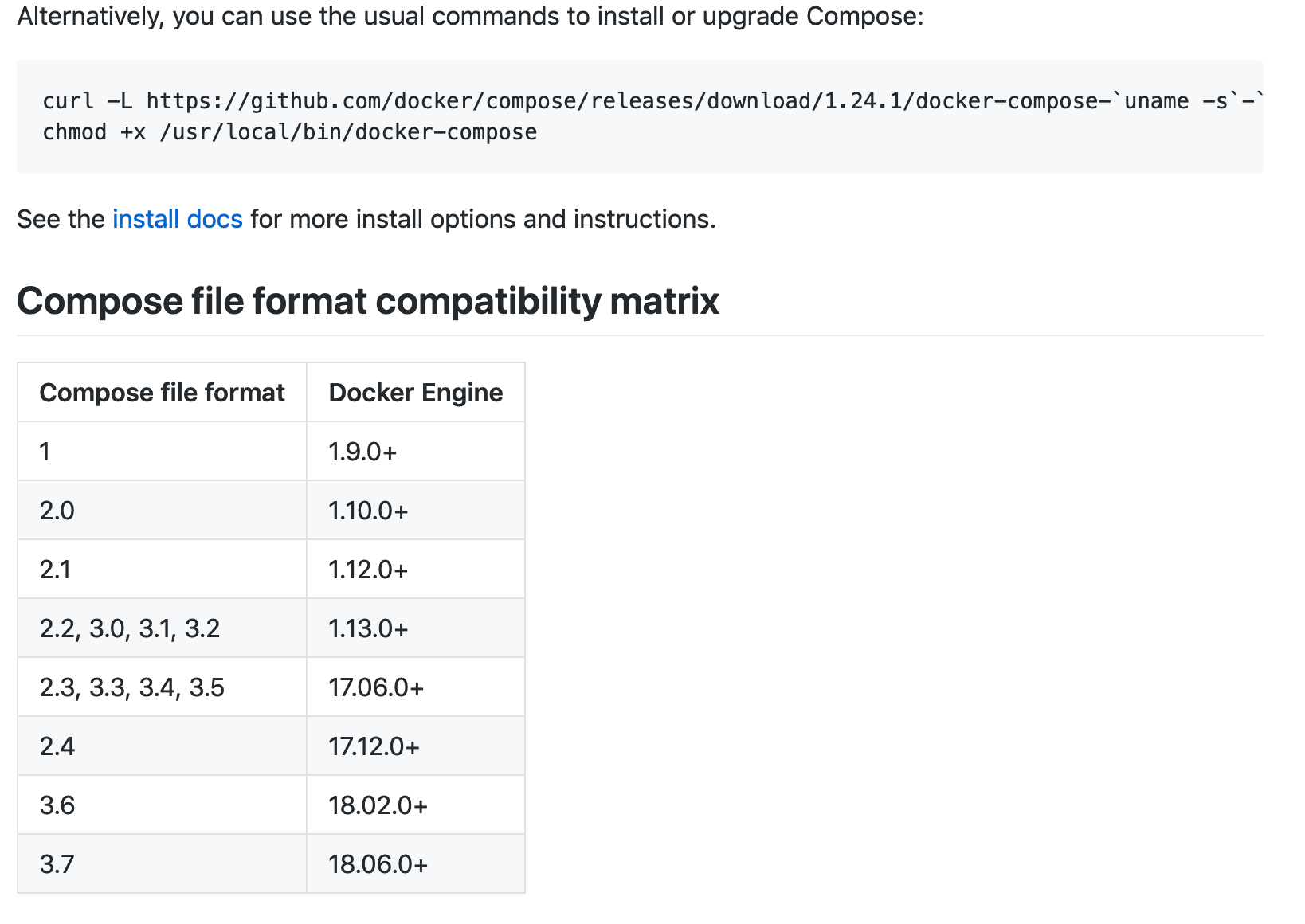
Task: Click the "18.02.0+" Docker Engine cell
Action: [378, 805]
